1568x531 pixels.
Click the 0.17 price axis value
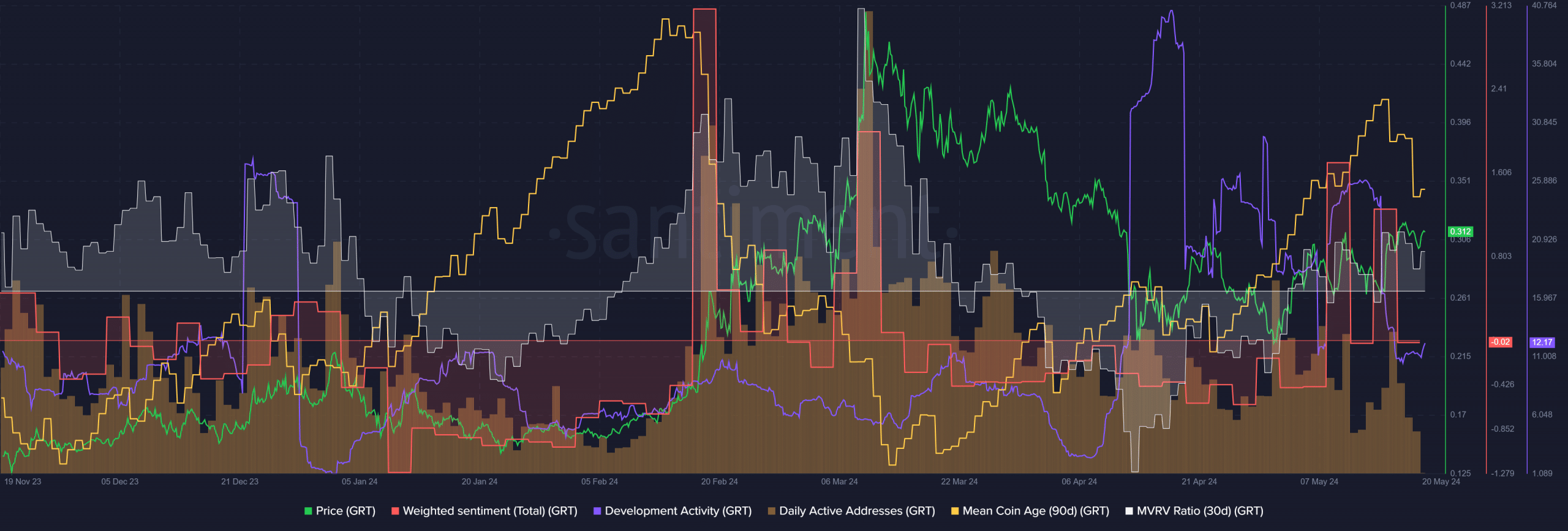[x=1458, y=415]
